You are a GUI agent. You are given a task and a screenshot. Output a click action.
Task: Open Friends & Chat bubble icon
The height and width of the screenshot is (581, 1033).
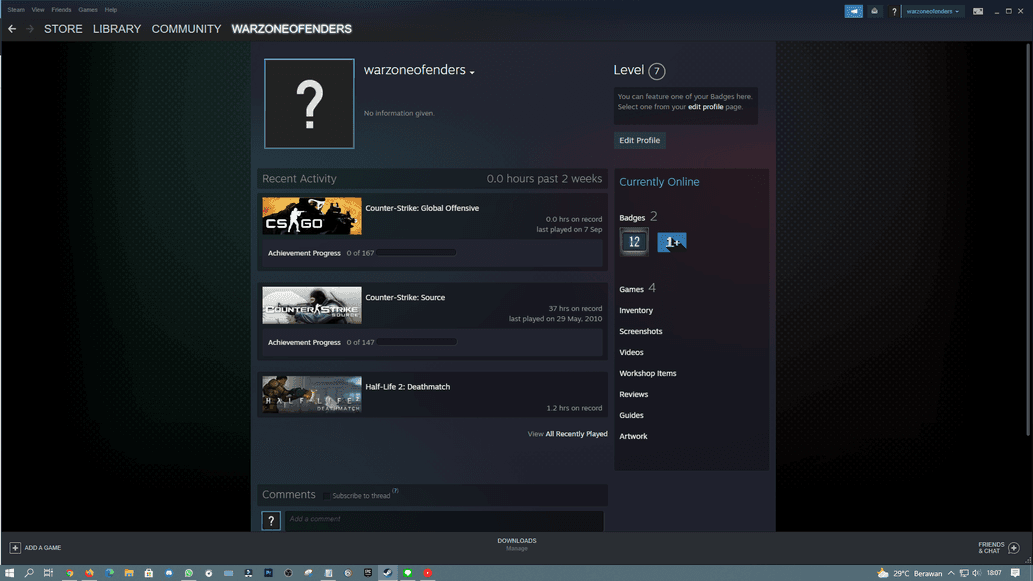point(1014,547)
